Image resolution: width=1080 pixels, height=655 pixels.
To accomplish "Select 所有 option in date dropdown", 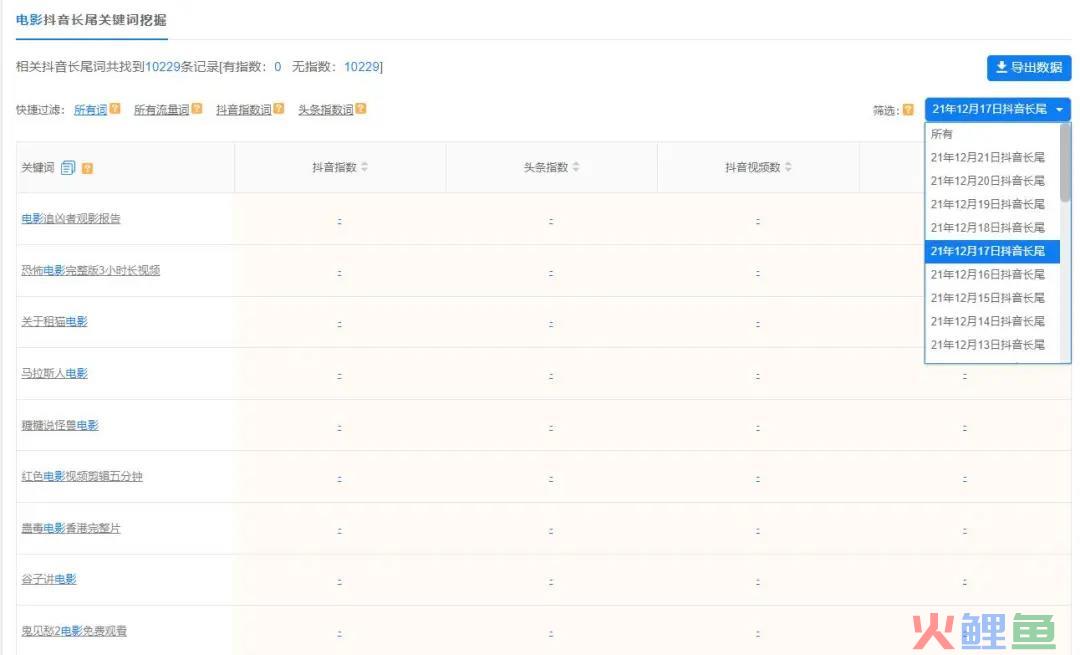I will (993, 134).
